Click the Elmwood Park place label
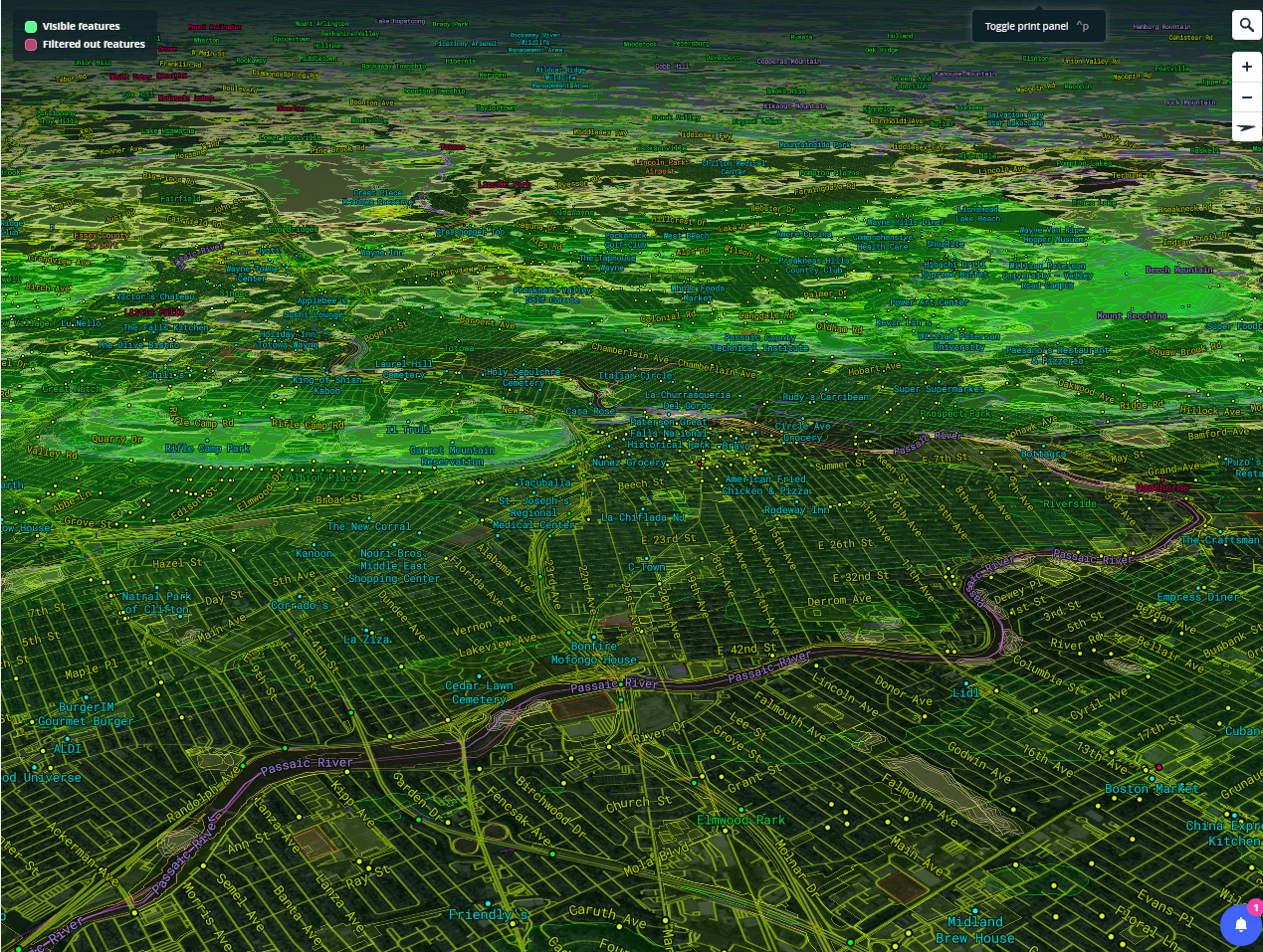This screenshot has height=952, width=1263. [740, 821]
